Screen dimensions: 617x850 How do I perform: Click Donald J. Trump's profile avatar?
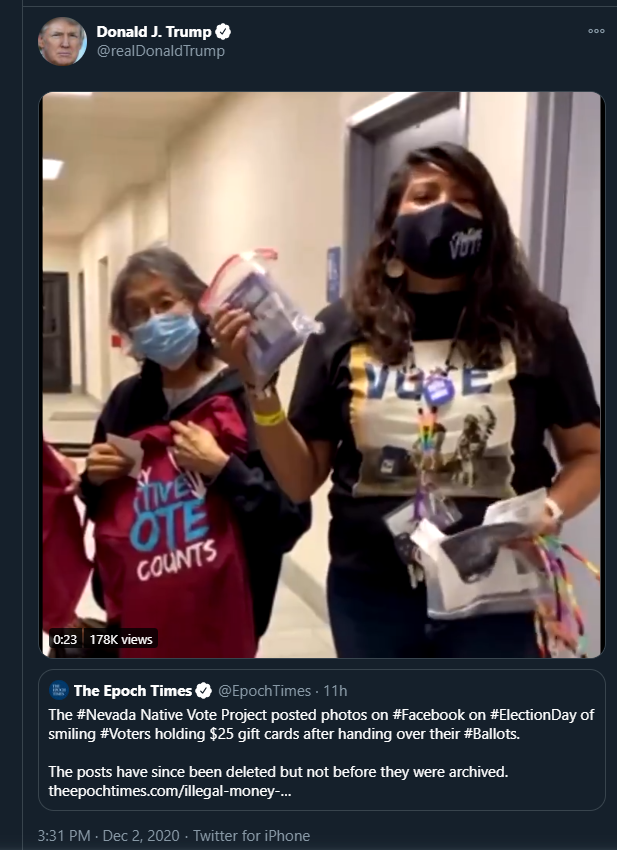[62, 41]
